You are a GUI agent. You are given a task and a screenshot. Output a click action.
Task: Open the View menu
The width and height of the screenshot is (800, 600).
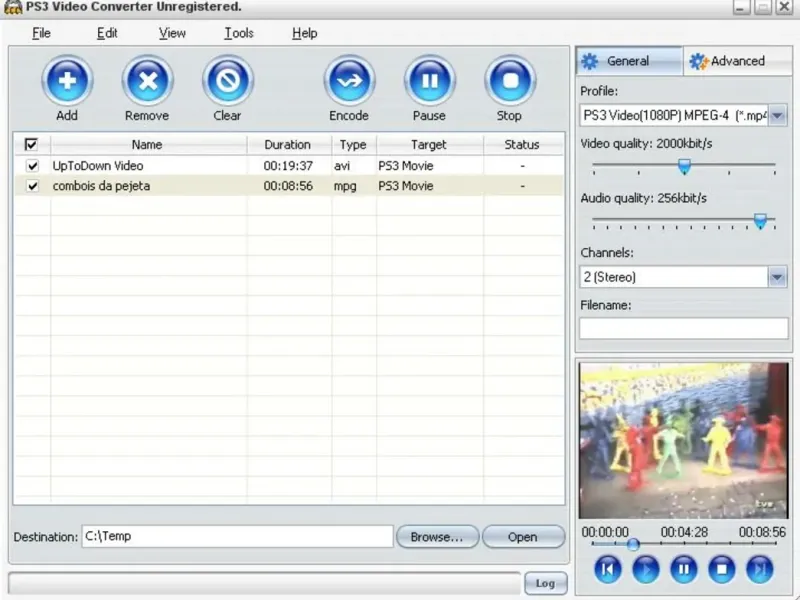[x=172, y=33]
